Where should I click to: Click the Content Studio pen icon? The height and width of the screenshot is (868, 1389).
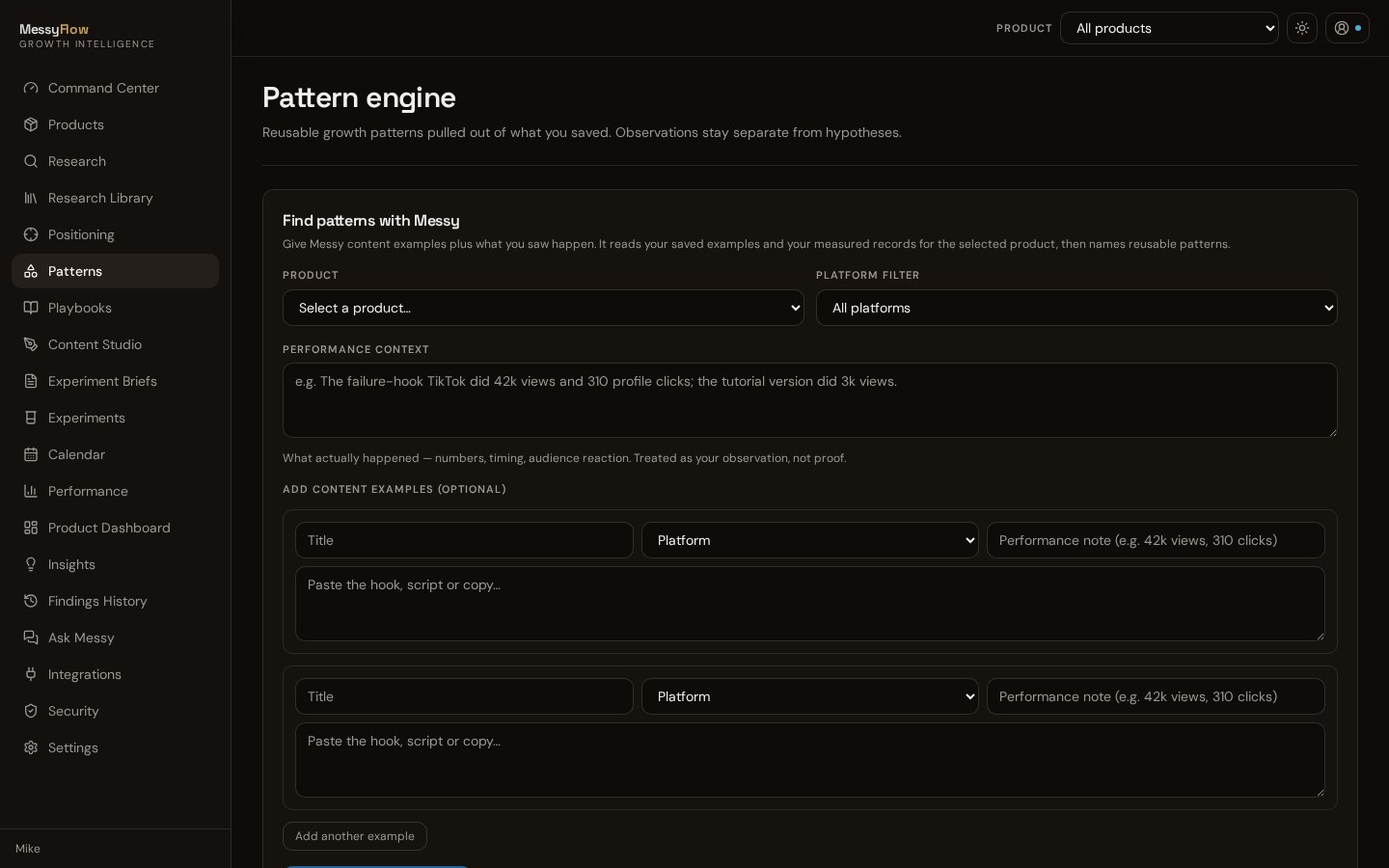coord(31,344)
